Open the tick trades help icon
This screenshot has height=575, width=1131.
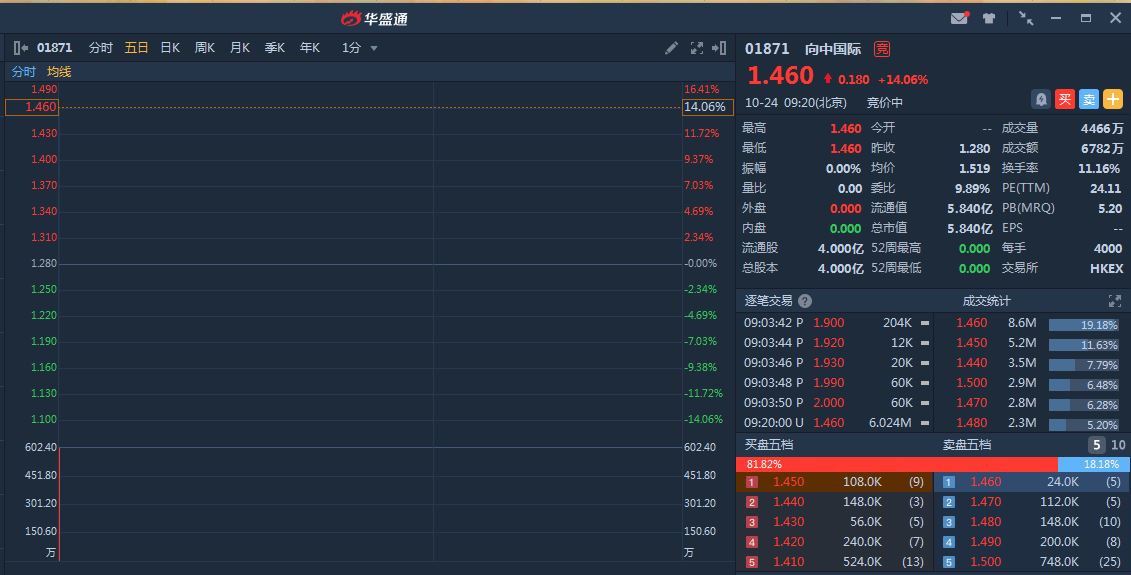point(805,301)
